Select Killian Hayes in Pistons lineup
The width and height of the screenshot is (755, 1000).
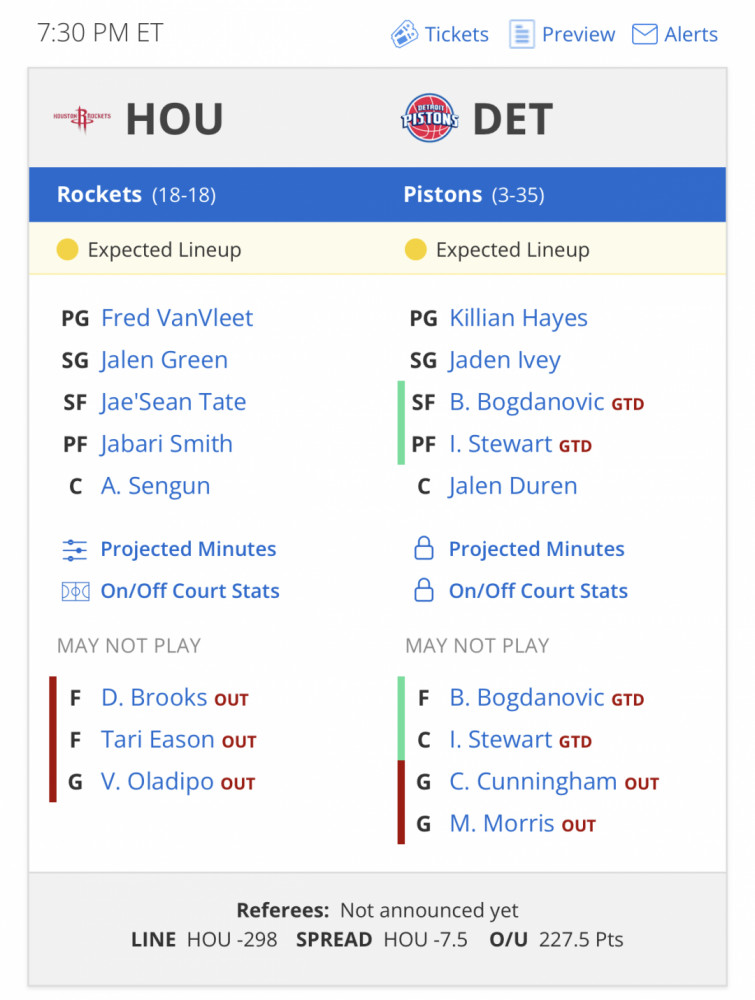coord(518,318)
